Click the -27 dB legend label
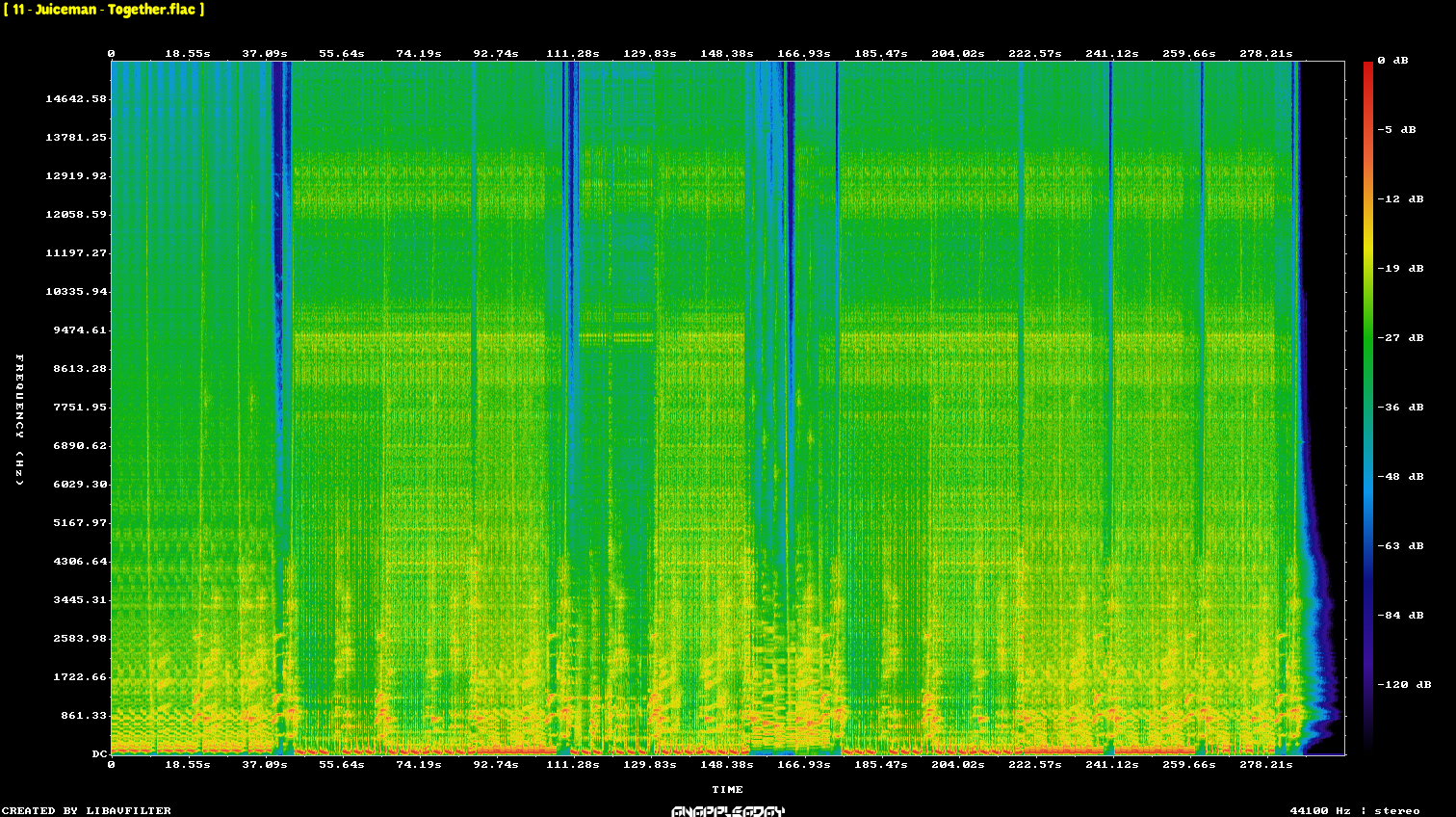Image resolution: width=1456 pixels, height=817 pixels. [1400, 338]
